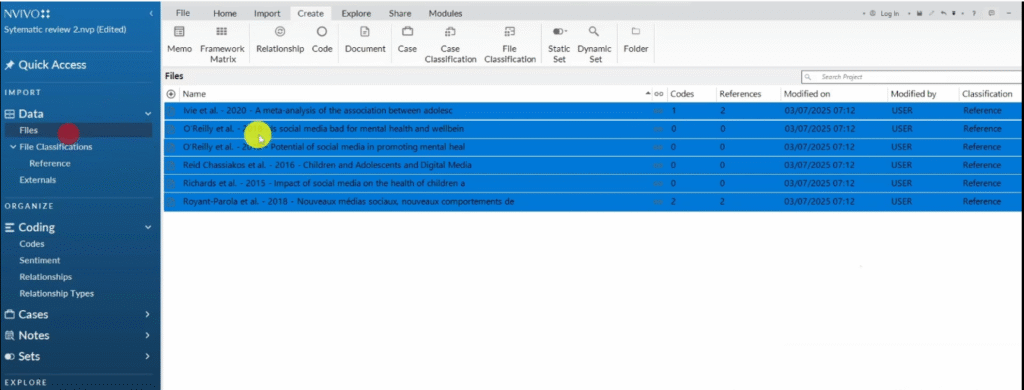Screen dimensions: 1024x390
Task: Open the feedback chat icon
Action: point(992,13)
